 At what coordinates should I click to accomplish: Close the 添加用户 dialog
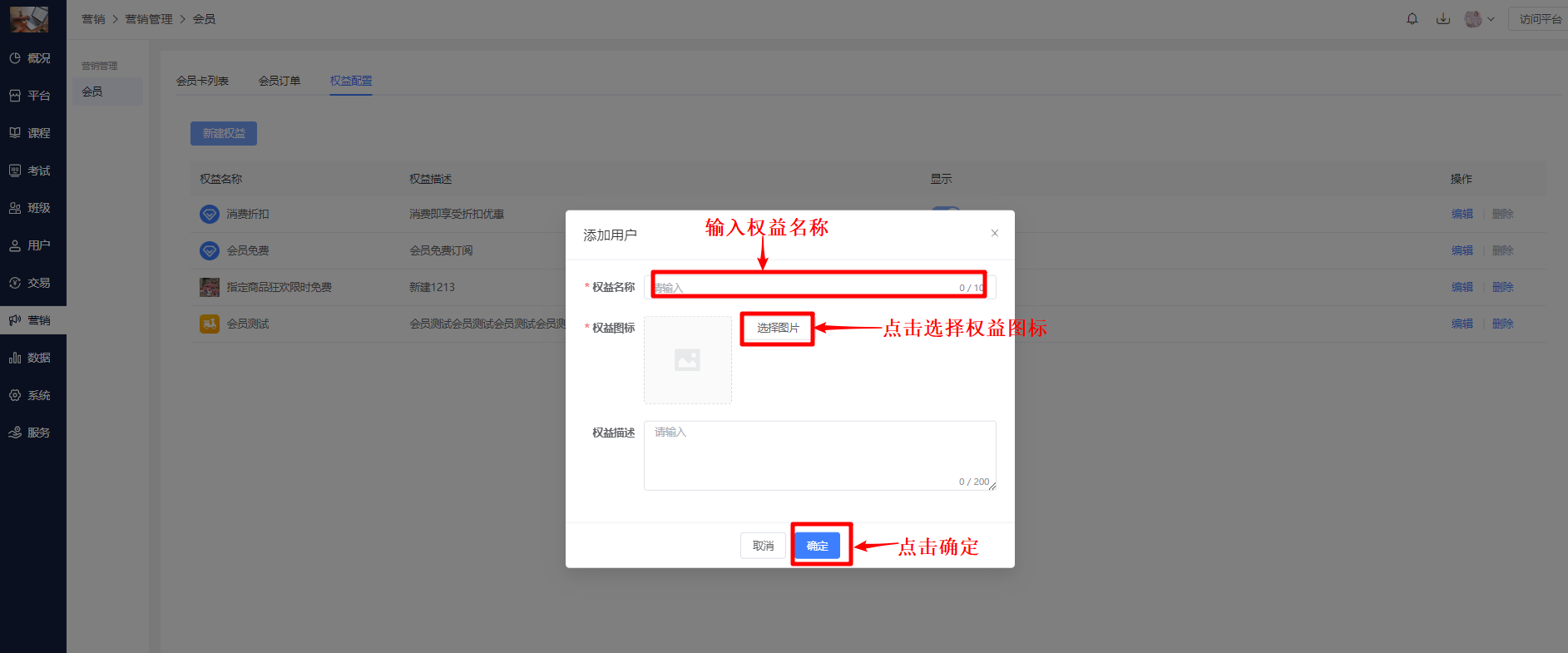point(994,234)
